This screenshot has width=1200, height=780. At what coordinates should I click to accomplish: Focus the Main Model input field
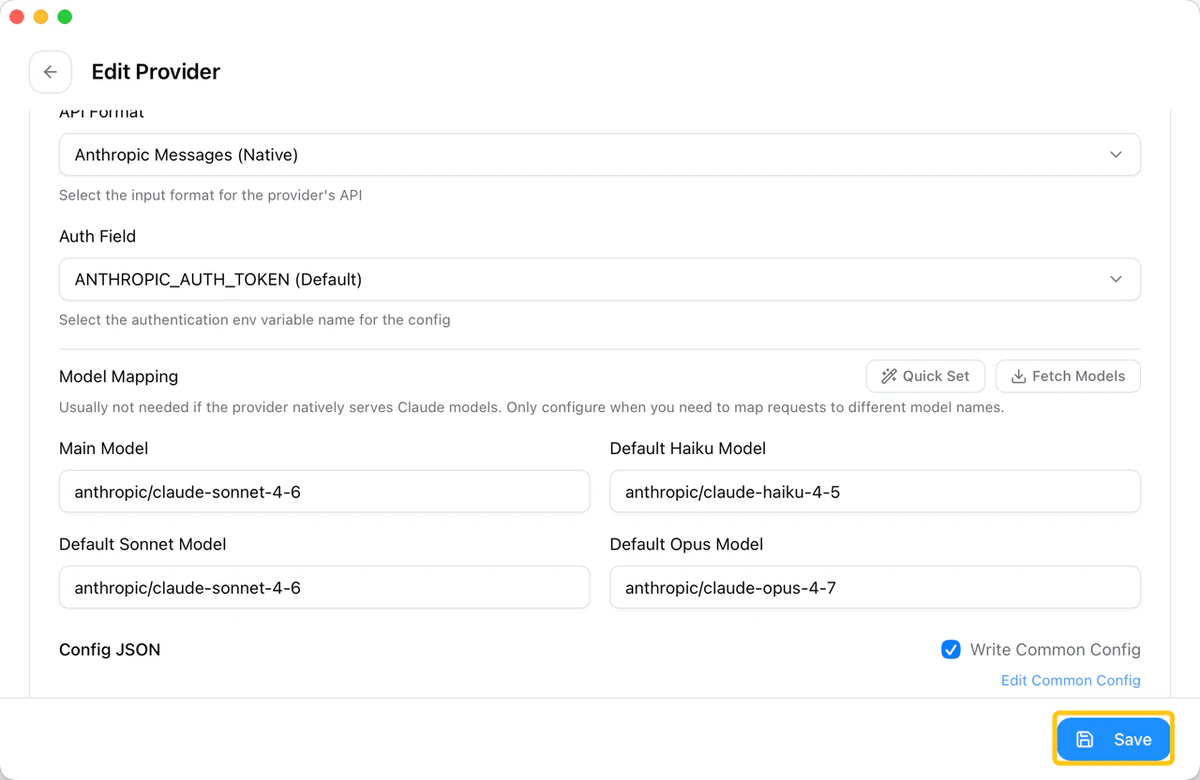(324, 492)
